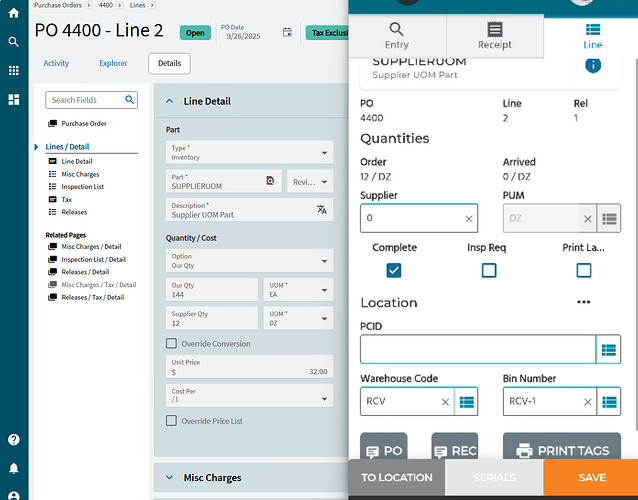Viewport: 638px width, 500px height.
Task: Open the apps grid menu icon
Action: coord(14,71)
